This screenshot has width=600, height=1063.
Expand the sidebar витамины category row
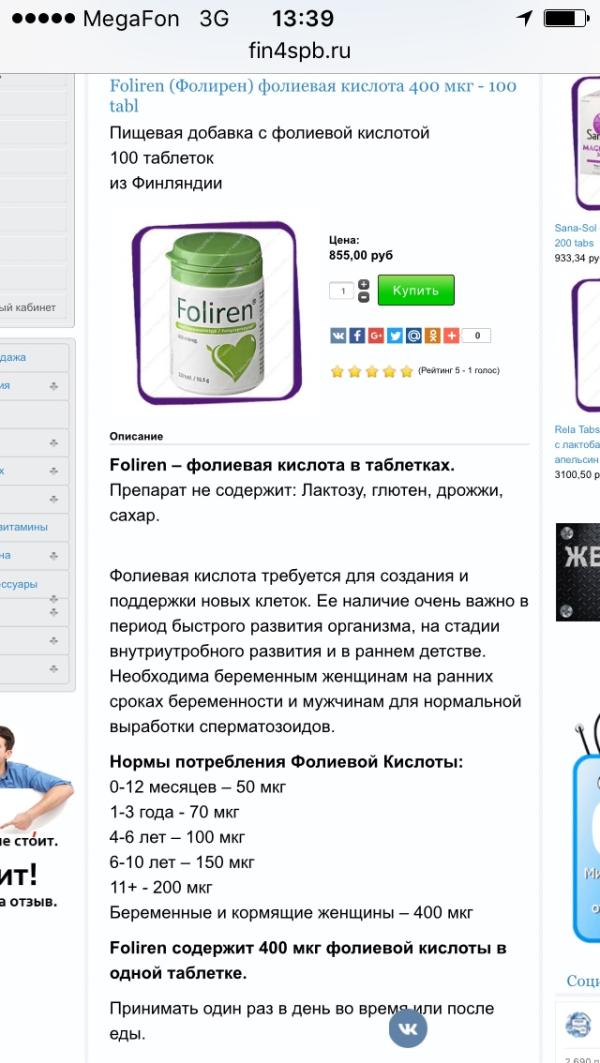(34, 527)
